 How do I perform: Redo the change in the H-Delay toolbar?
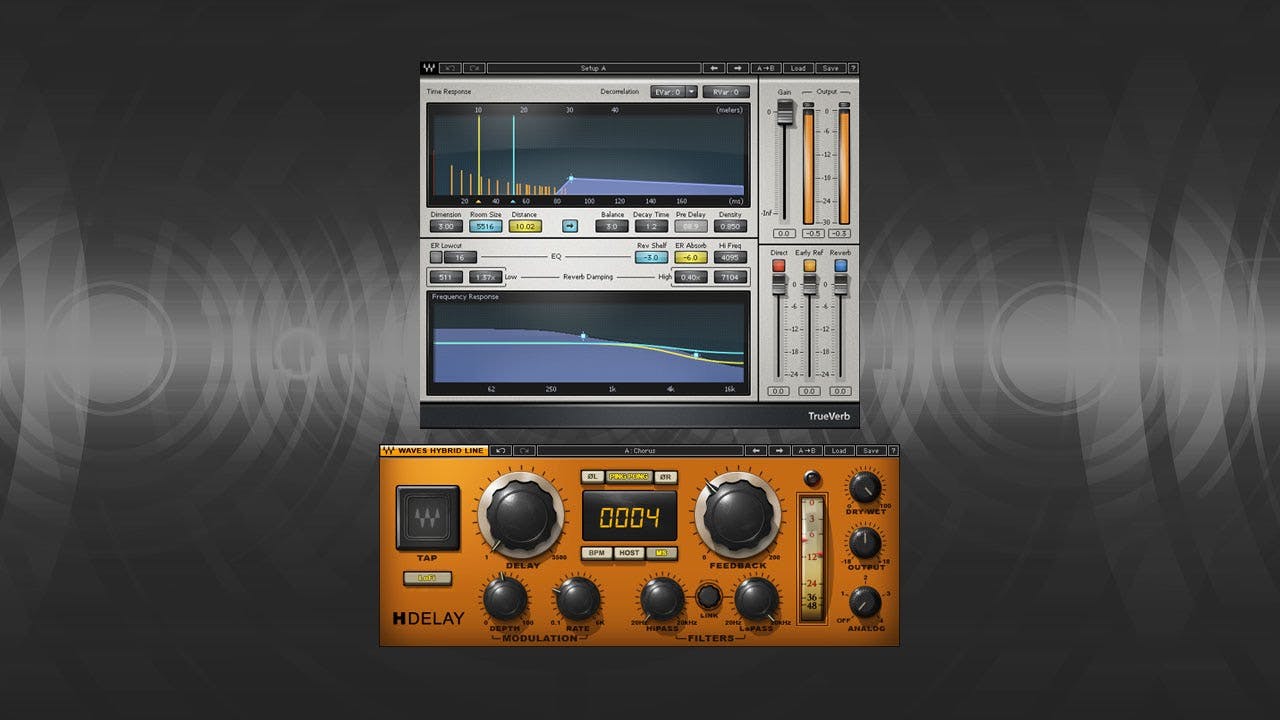pos(524,450)
